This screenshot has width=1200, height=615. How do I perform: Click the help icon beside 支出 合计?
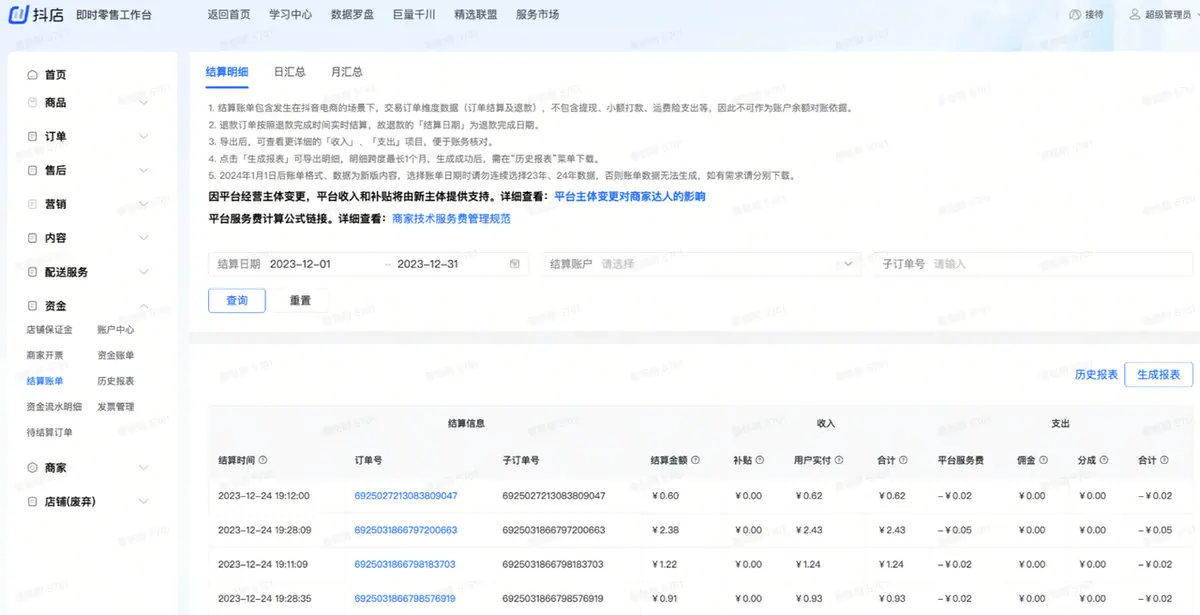[x=1165, y=460]
